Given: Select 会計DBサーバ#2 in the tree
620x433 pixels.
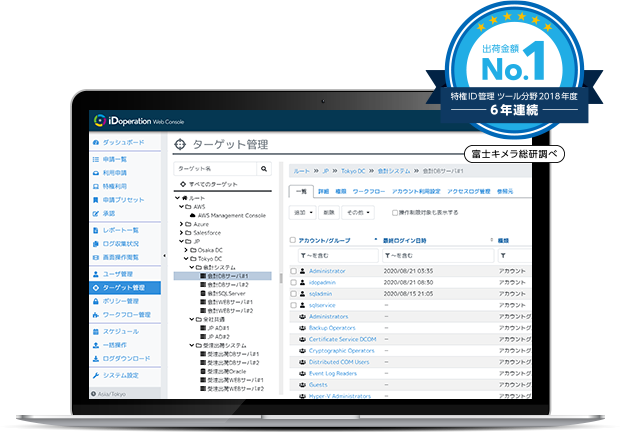Looking at the screenshot, I should (228, 285).
